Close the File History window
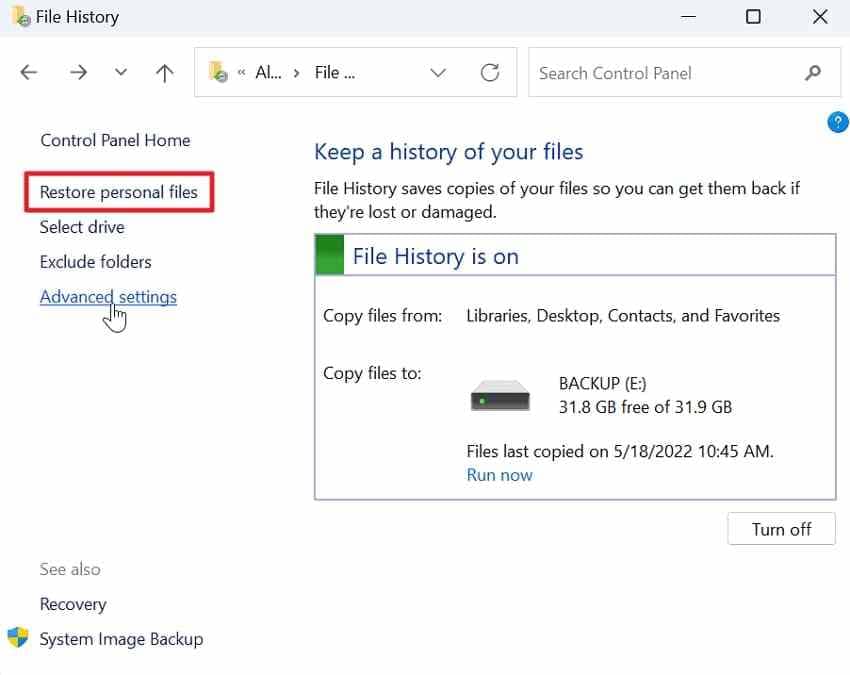This screenshot has height=675, width=850. [820, 17]
